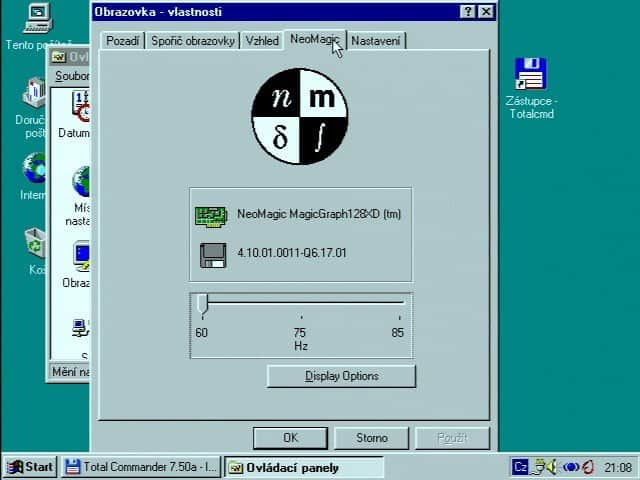Click the dialog help question mark button
Screen dimensions: 640x480
(x=468, y=11)
